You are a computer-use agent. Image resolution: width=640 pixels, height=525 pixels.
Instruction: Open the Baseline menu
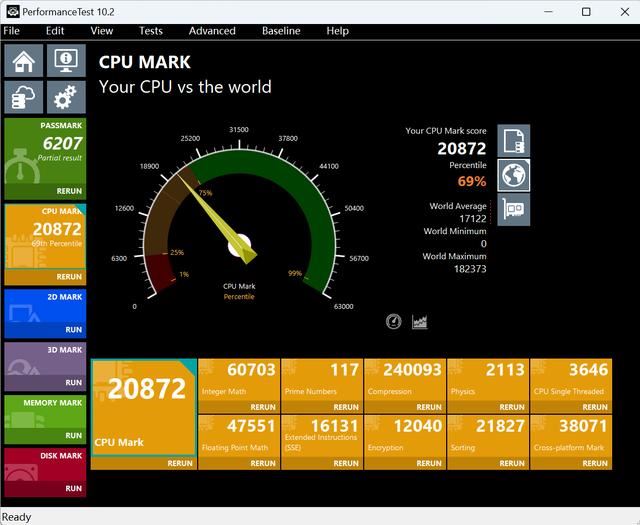(281, 31)
